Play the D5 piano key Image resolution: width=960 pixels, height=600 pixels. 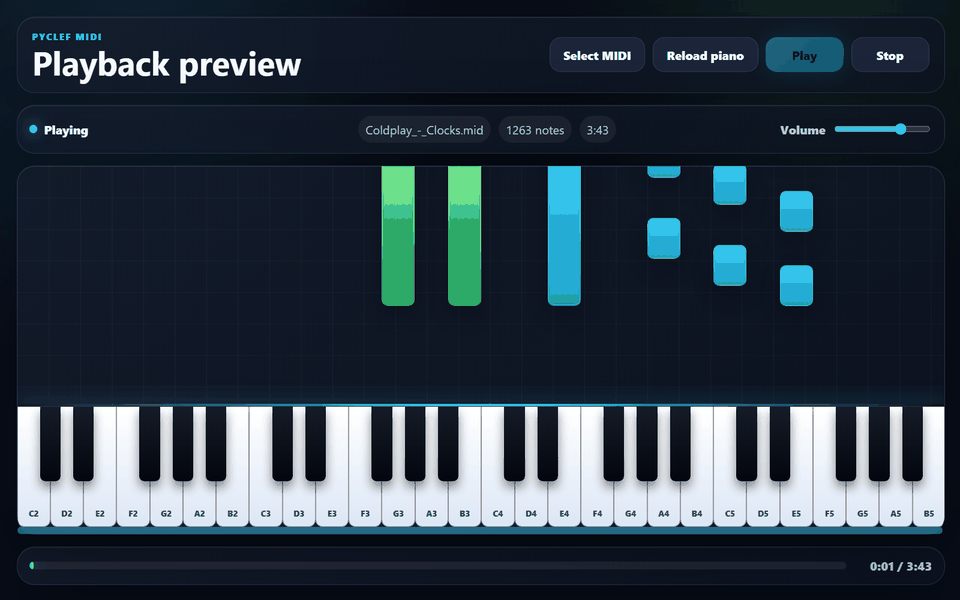pos(763,505)
